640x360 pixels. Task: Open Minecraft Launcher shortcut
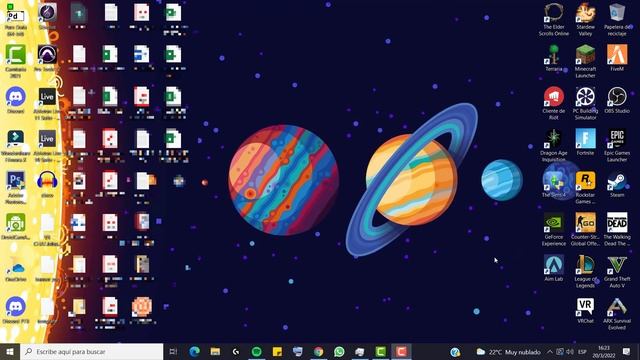point(585,61)
